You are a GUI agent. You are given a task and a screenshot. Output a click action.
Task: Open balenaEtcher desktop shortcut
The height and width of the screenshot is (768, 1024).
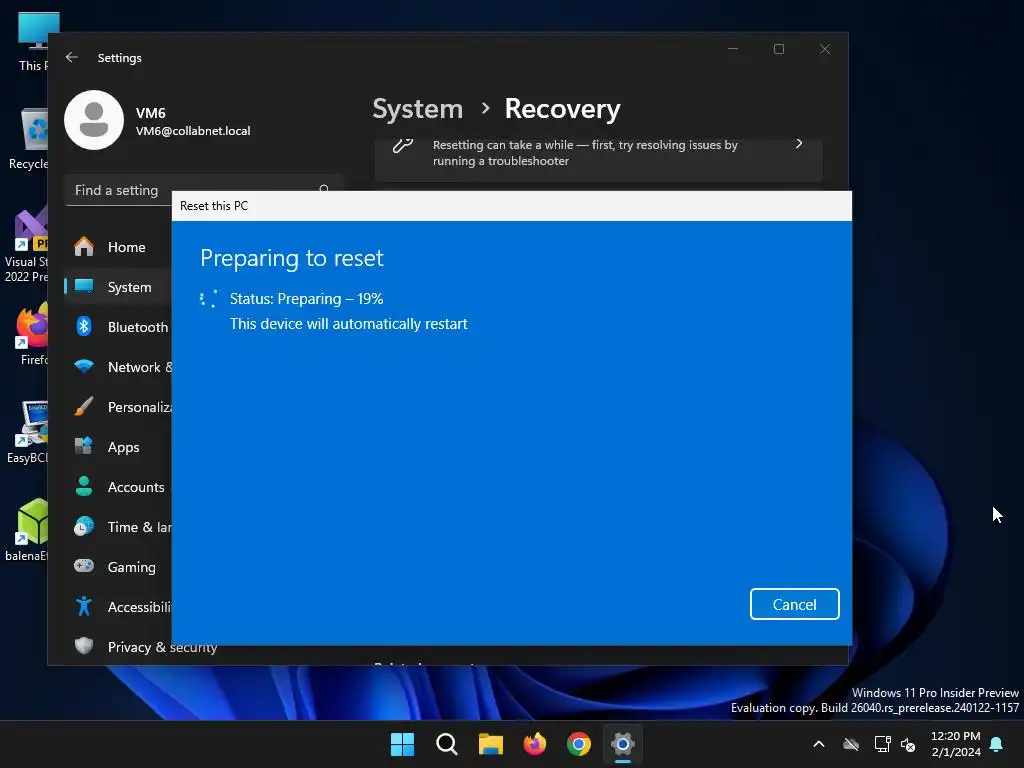pyautogui.click(x=26, y=530)
